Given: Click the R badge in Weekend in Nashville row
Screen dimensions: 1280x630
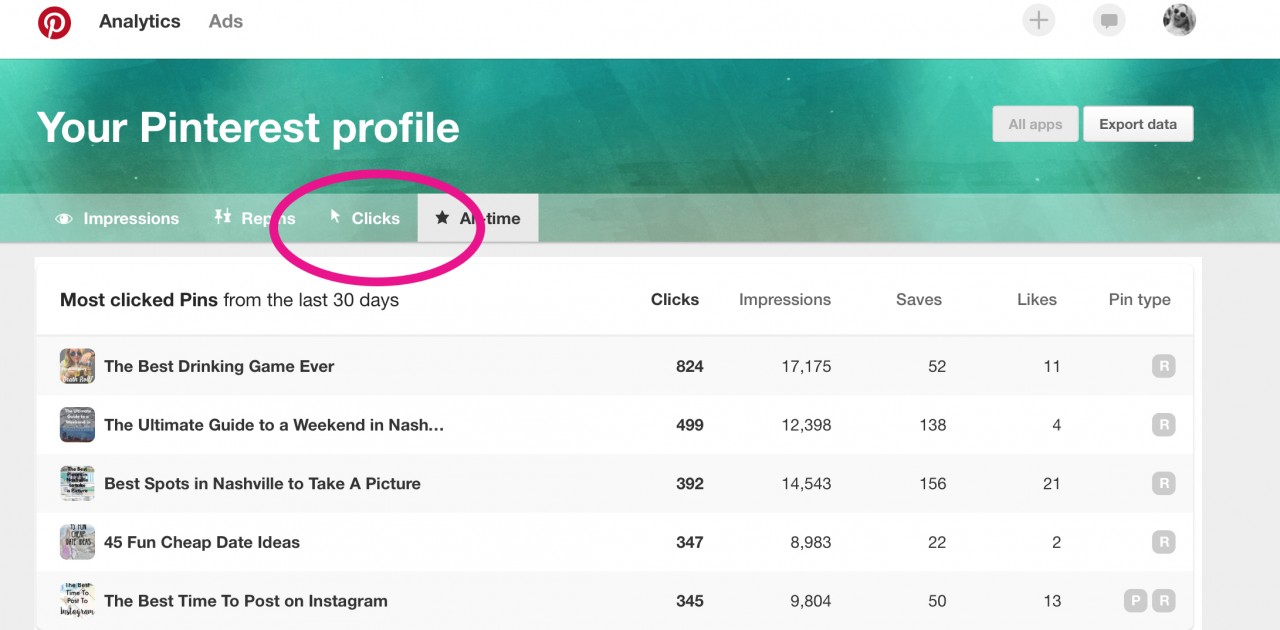Looking at the screenshot, I should [x=1163, y=425].
